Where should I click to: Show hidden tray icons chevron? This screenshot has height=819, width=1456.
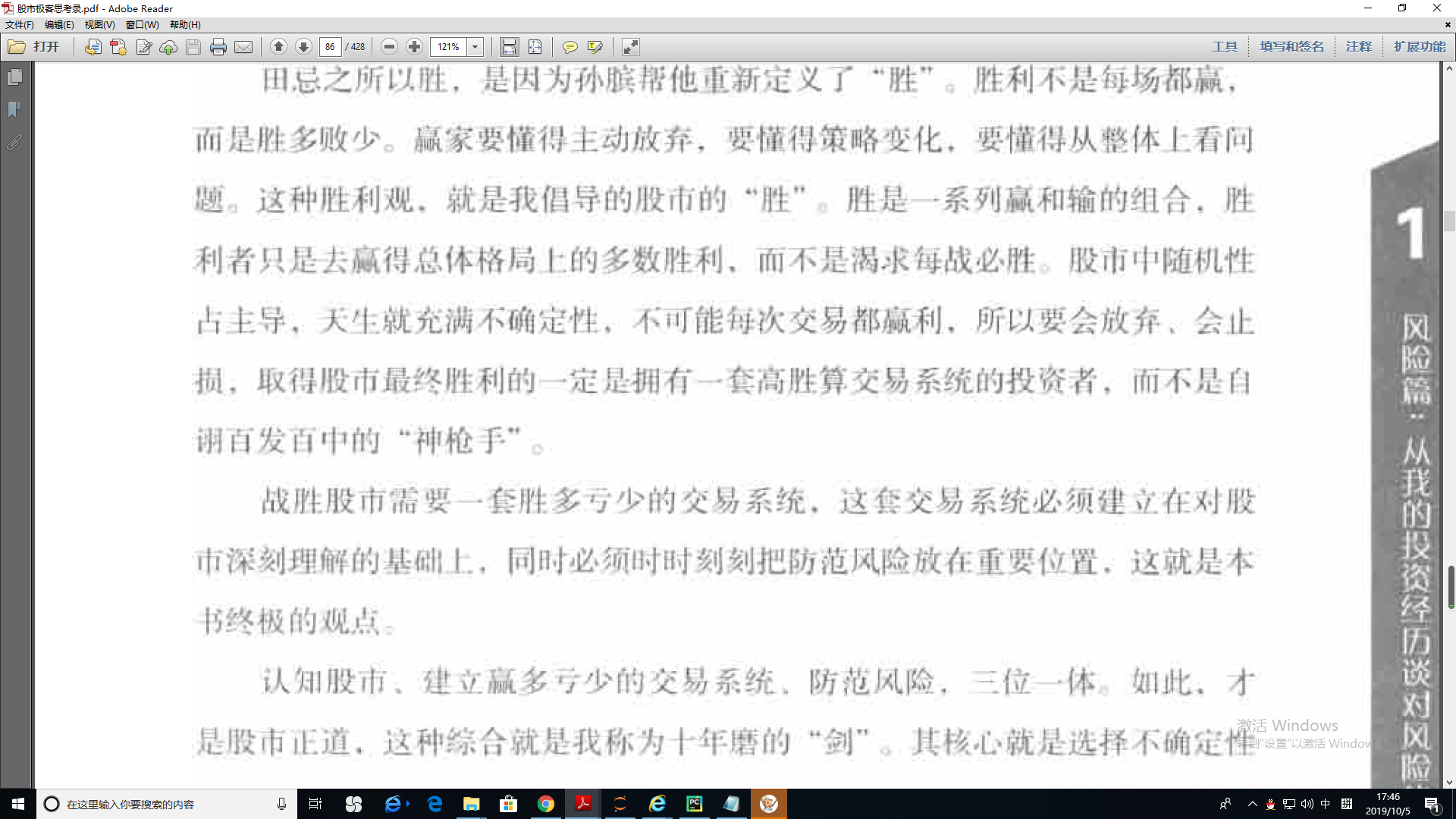click(x=1252, y=804)
